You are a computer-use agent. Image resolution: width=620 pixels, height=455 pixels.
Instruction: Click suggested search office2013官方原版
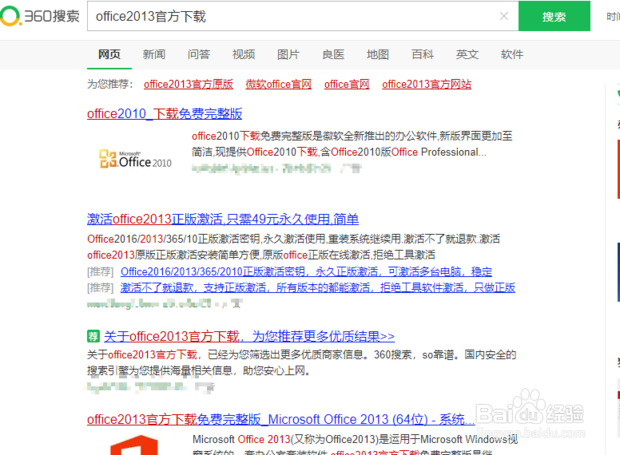[x=188, y=84]
